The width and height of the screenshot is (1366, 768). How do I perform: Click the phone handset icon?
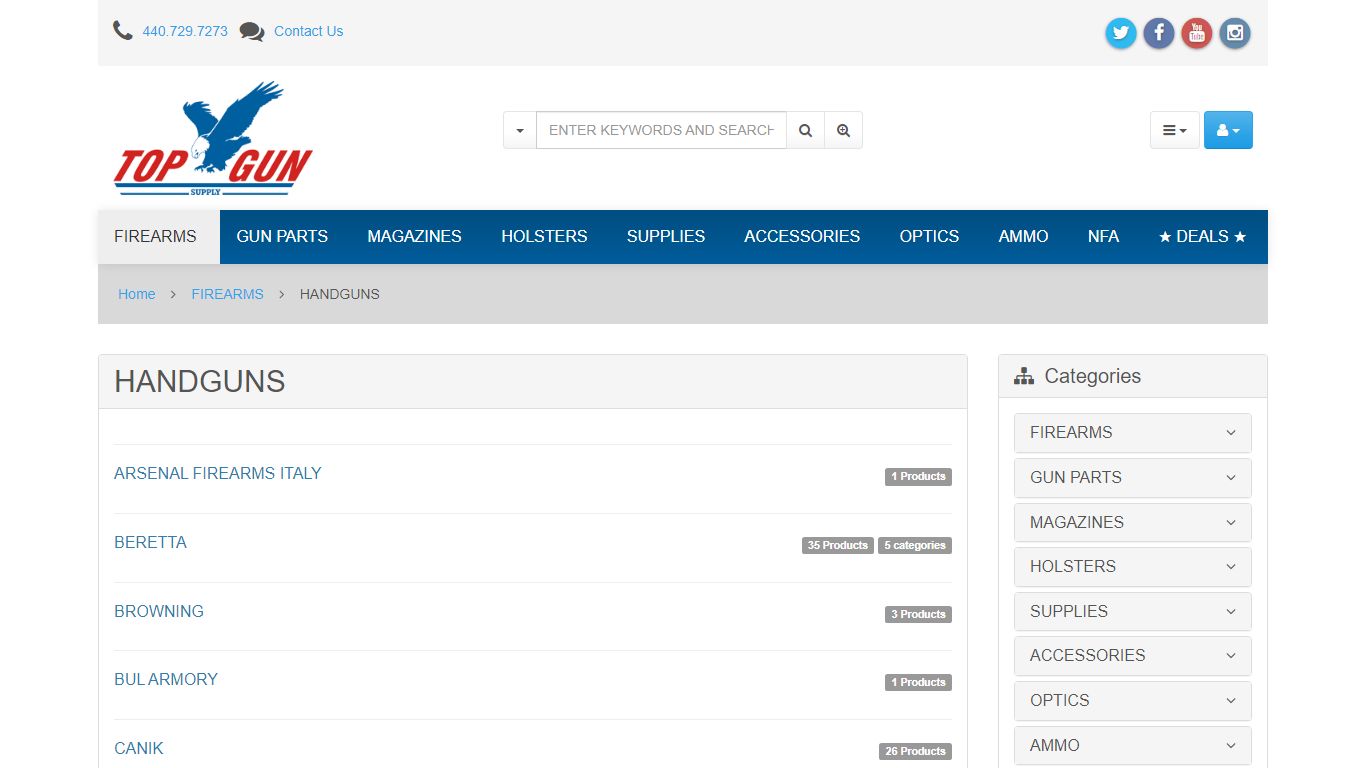click(x=123, y=31)
